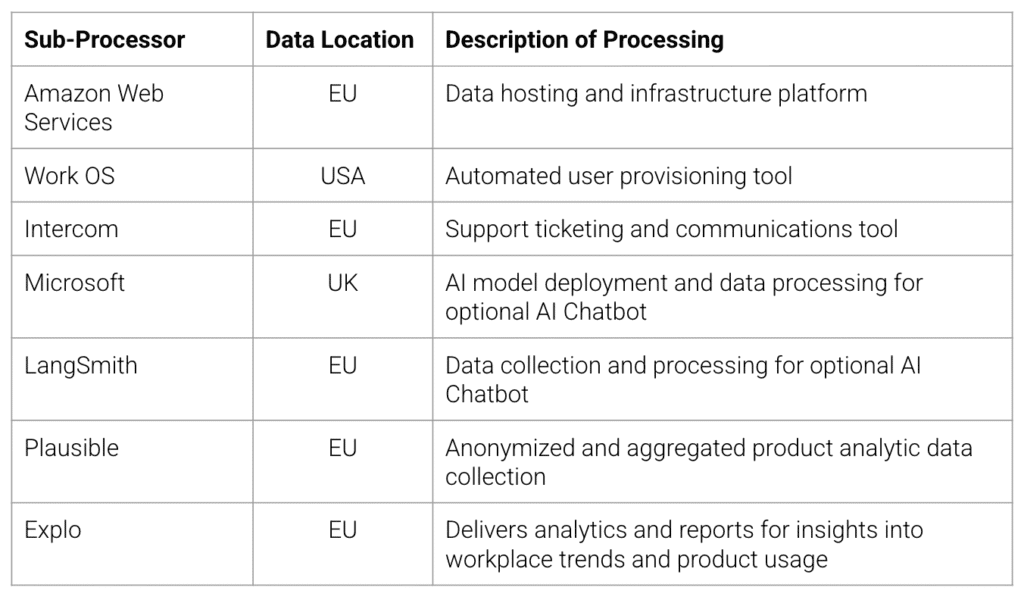This screenshot has height=603, width=1024.
Task: Click the EU location for Amazon Web Services
Action: coord(343,94)
